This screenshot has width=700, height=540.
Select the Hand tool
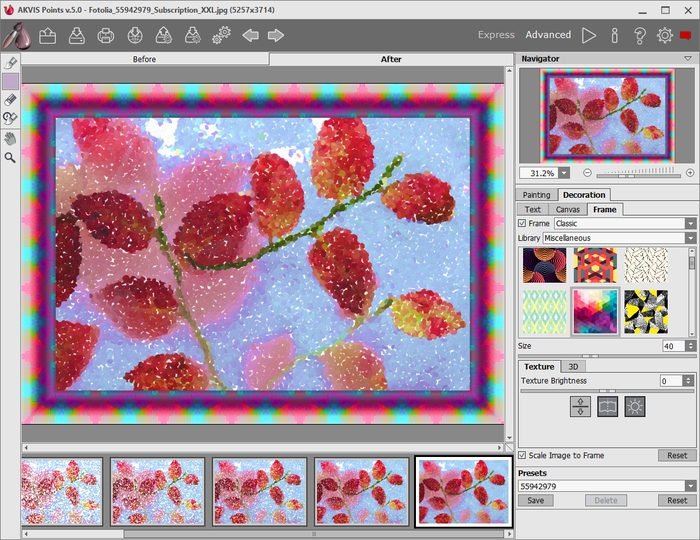coord(10,138)
